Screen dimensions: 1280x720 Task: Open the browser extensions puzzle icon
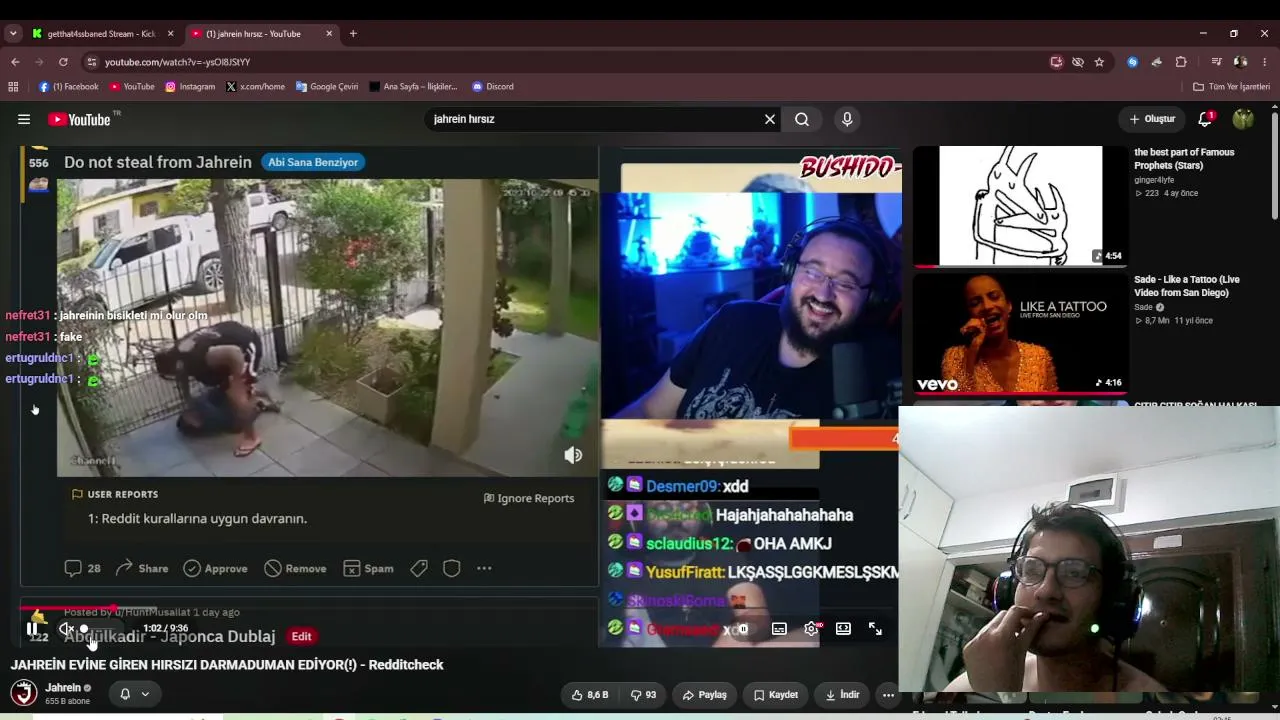(1181, 62)
